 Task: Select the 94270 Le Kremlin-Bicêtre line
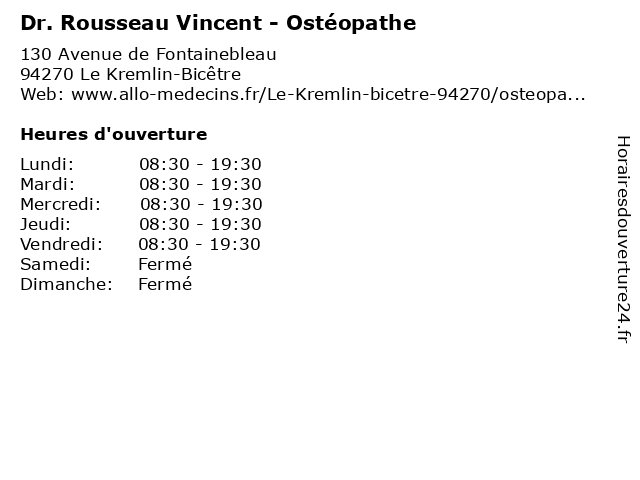pyautogui.click(x=131, y=74)
